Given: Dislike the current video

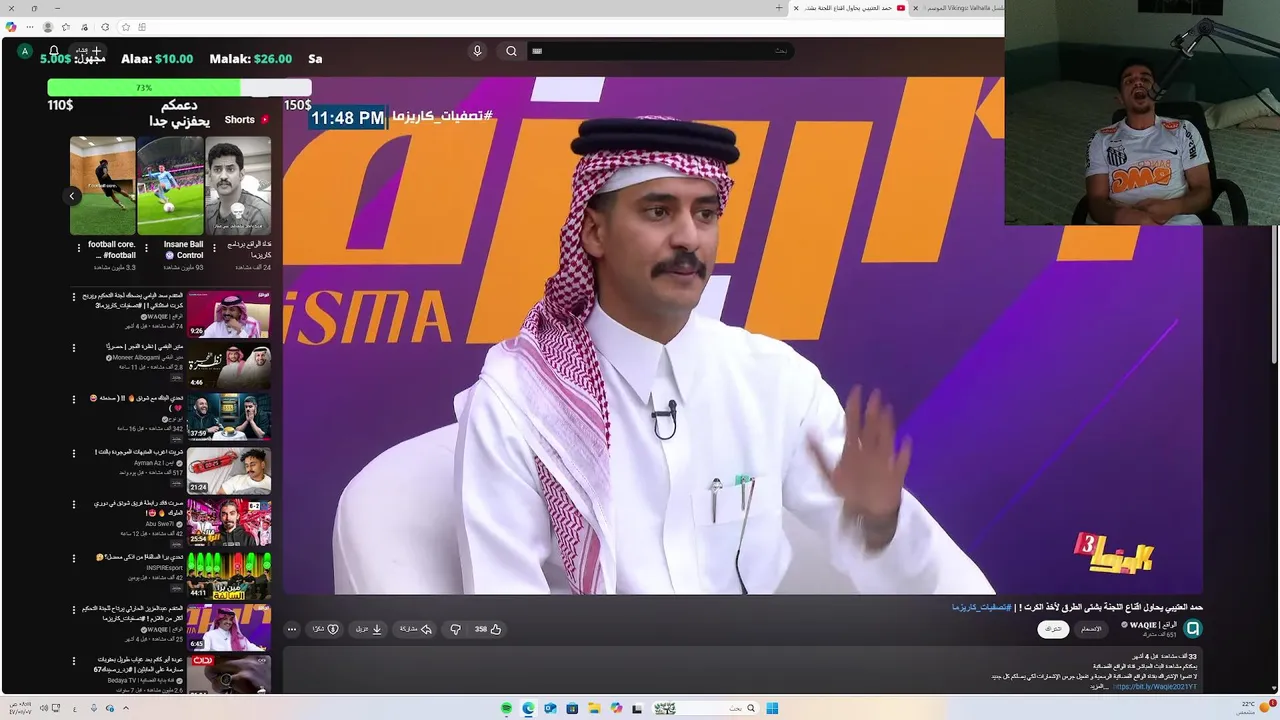Looking at the screenshot, I should pos(455,629).
